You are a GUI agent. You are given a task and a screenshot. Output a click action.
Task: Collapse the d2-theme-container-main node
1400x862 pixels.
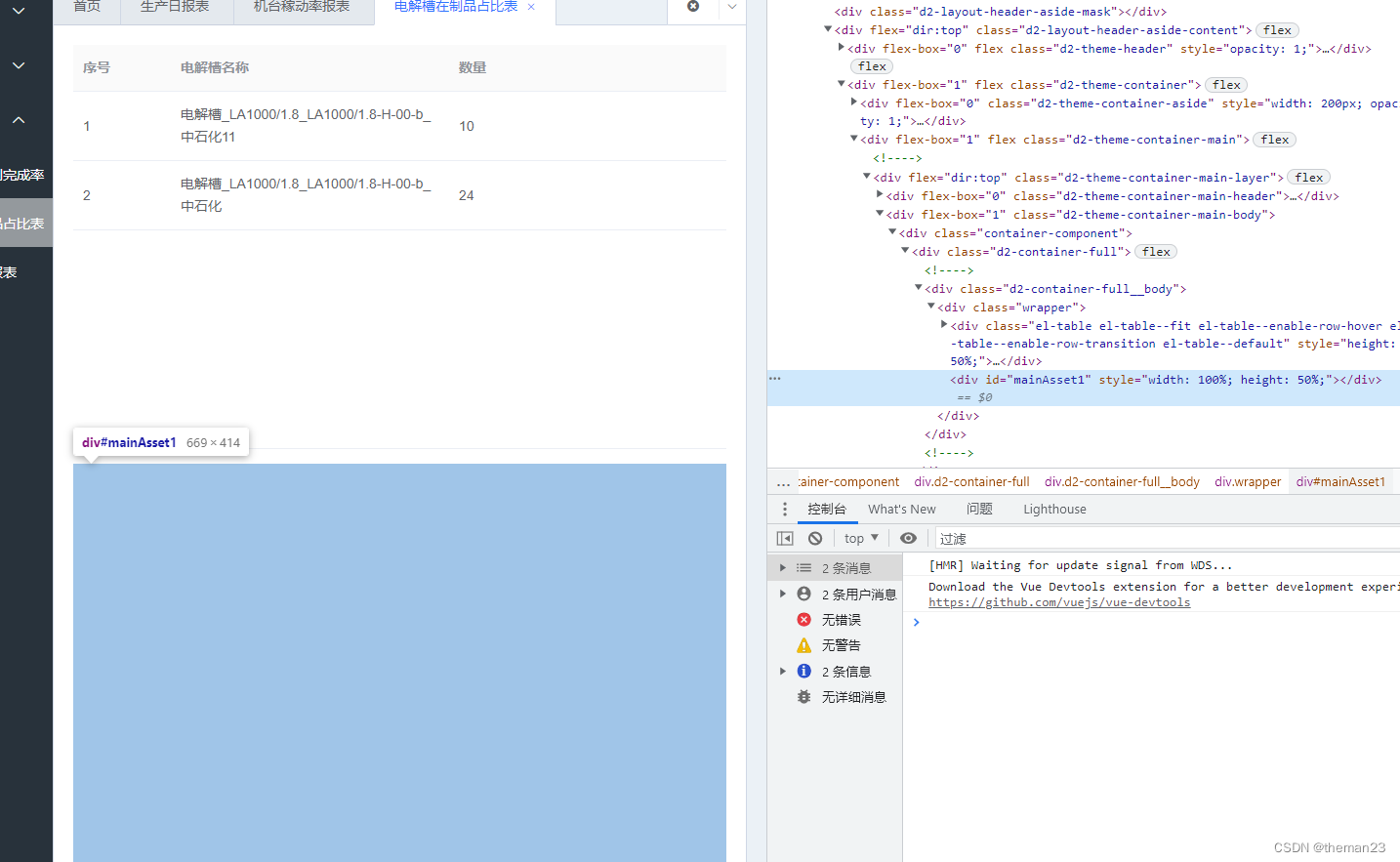(854, 139)
